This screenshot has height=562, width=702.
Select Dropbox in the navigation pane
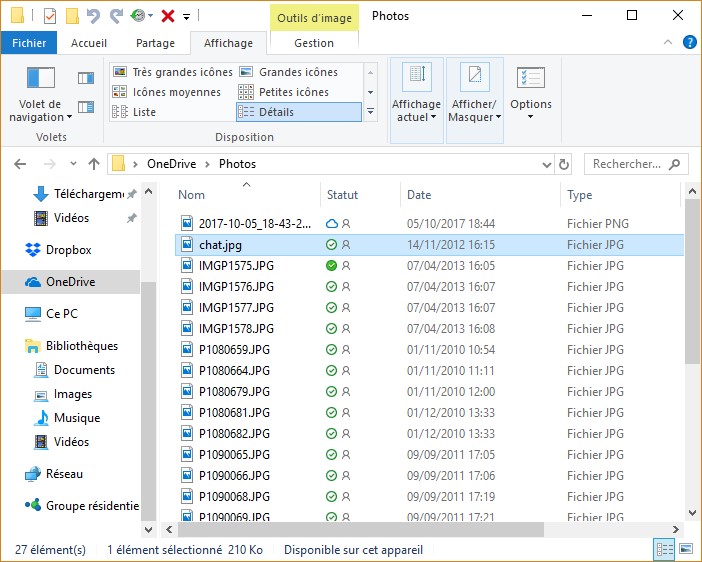pyautogui.click(x=68, y=250)
